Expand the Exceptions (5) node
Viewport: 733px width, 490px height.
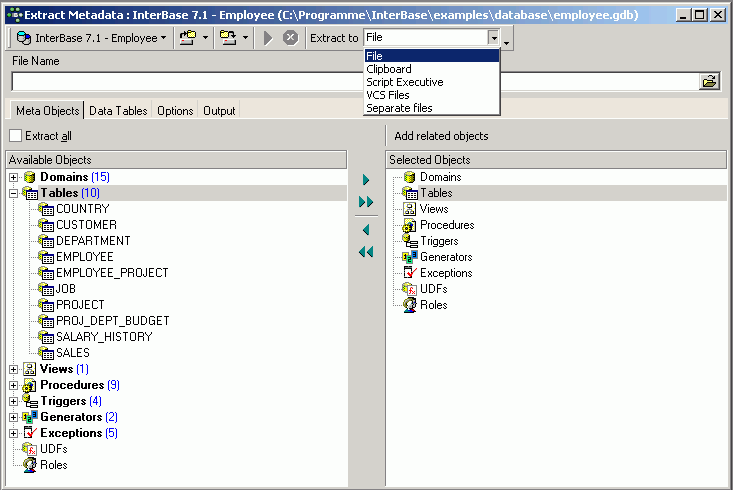pyautogui.click(x=14, y=433)
